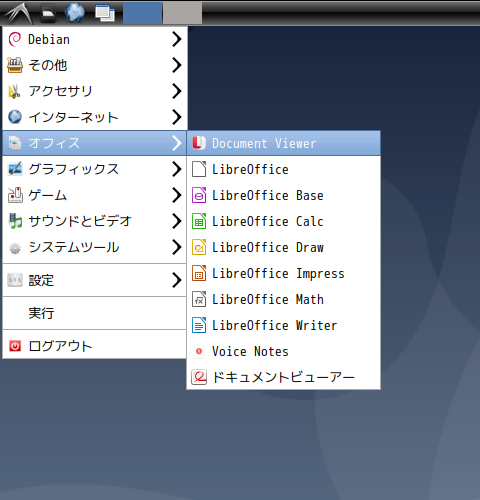Switch to the first blue workspace
480x500 pixels.
point(143,13)
